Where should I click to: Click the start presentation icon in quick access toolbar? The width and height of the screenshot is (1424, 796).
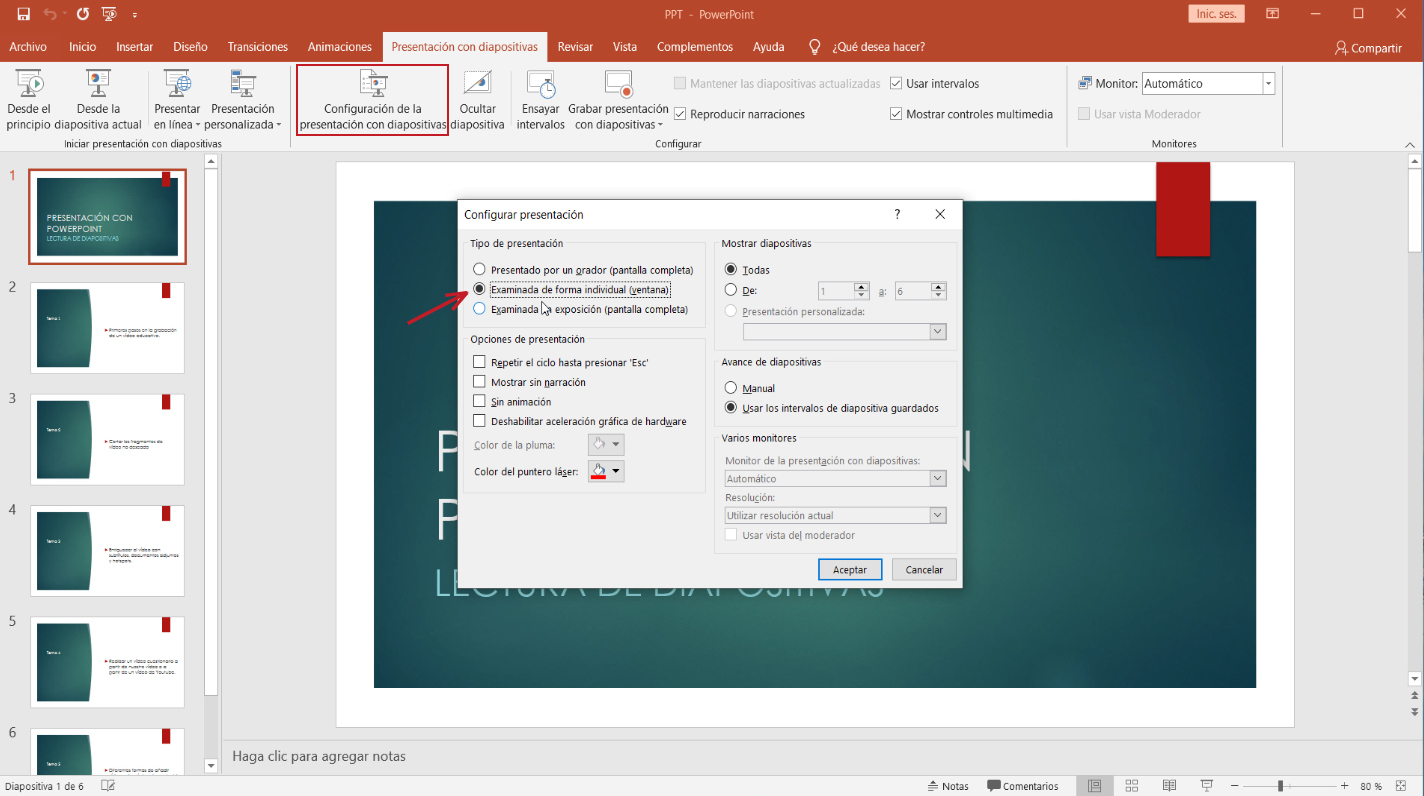click(109, 14)
